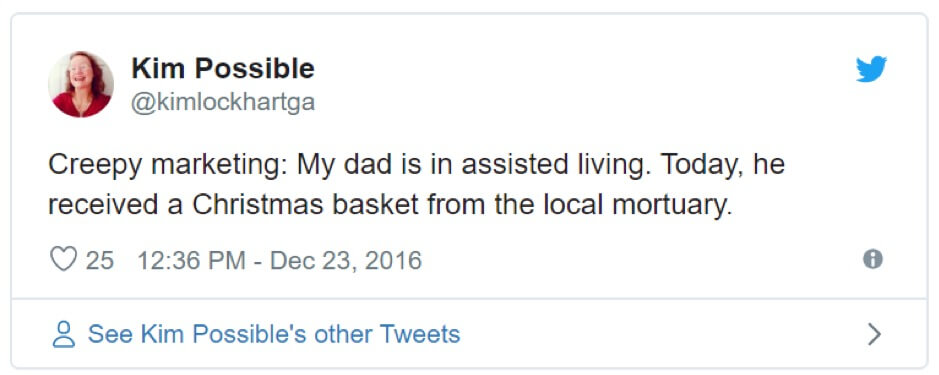The image size is (939, 375).
Task: Click the "Creepy marketing" tweet text
Action: [168, 166]
